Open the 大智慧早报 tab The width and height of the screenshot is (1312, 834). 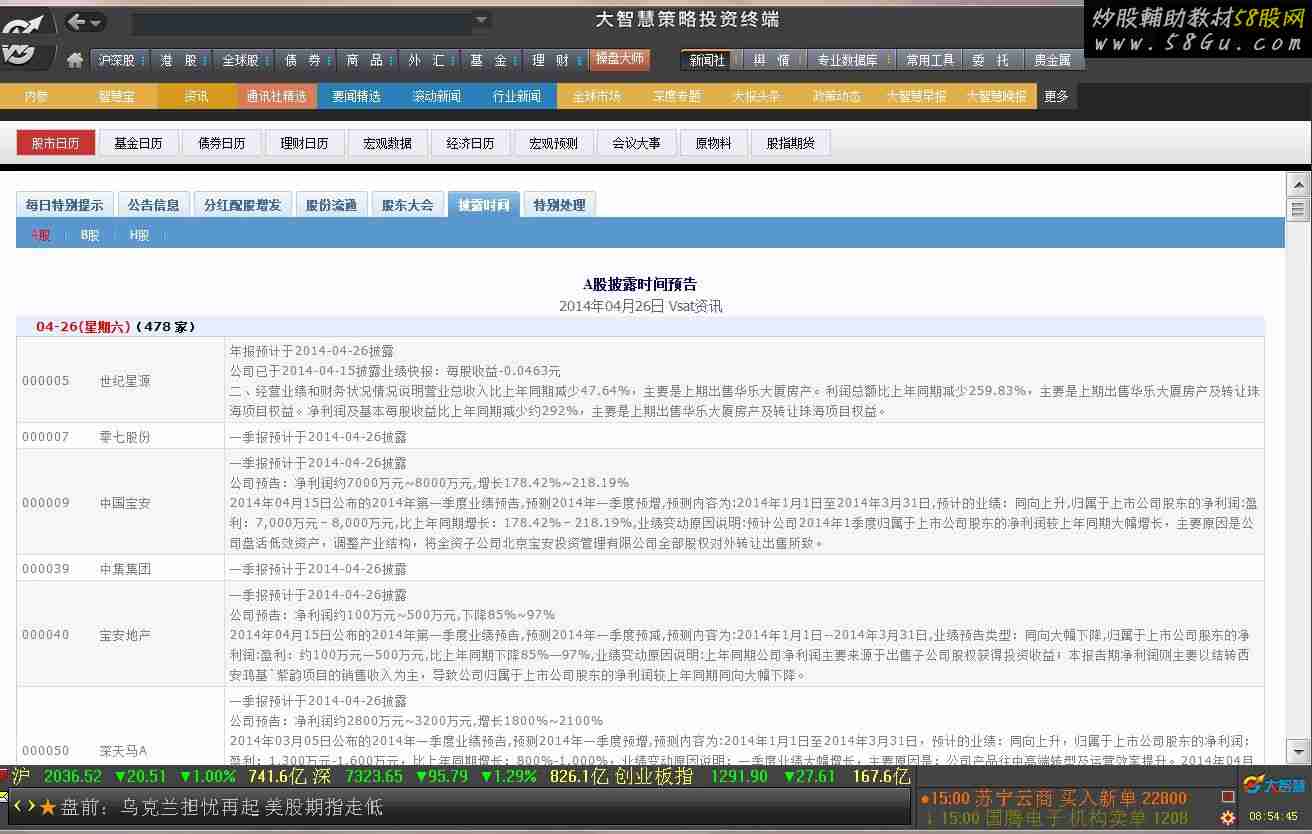[916, 96]
